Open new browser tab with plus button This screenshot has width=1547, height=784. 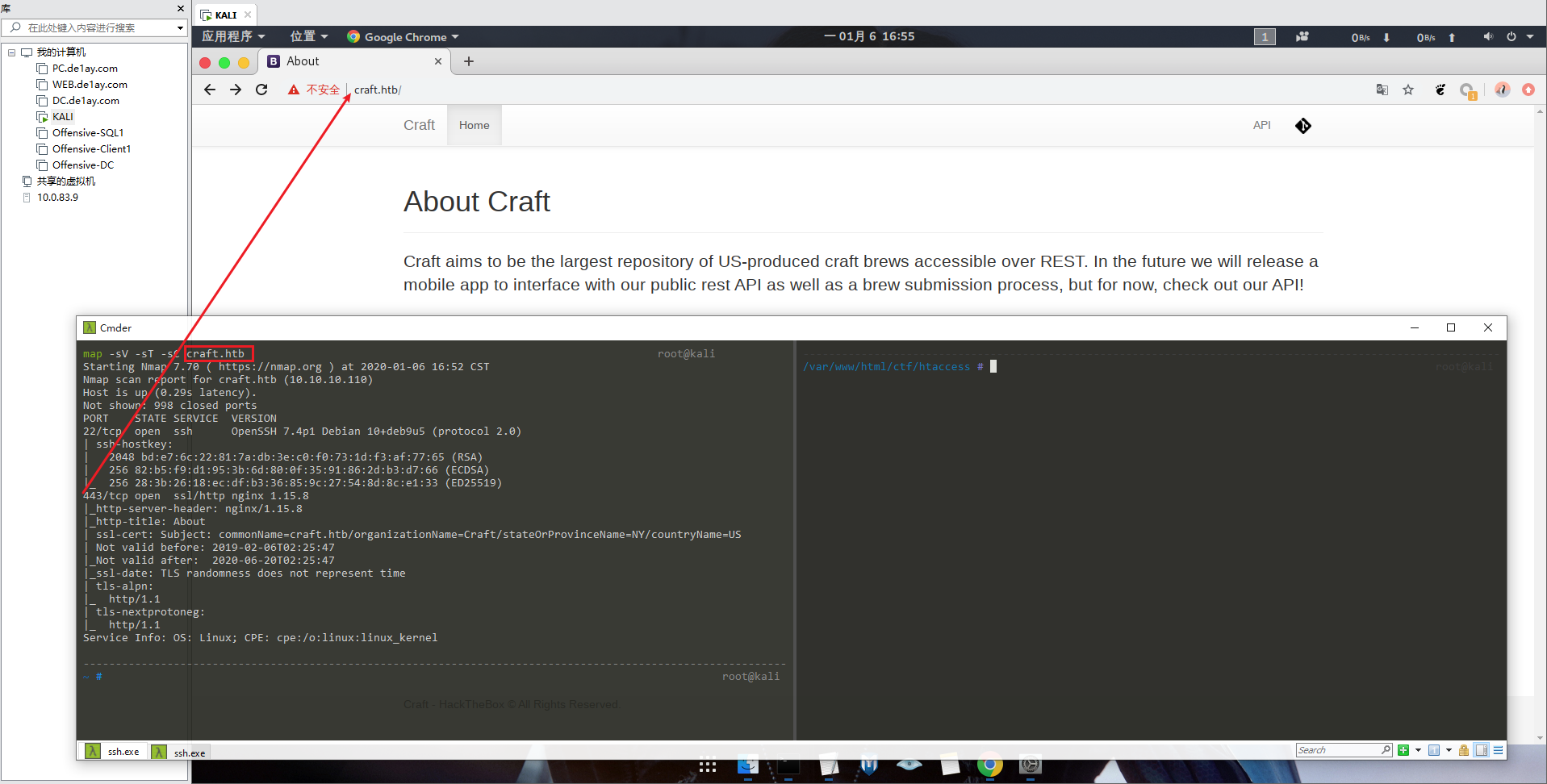tap(469, 61)
